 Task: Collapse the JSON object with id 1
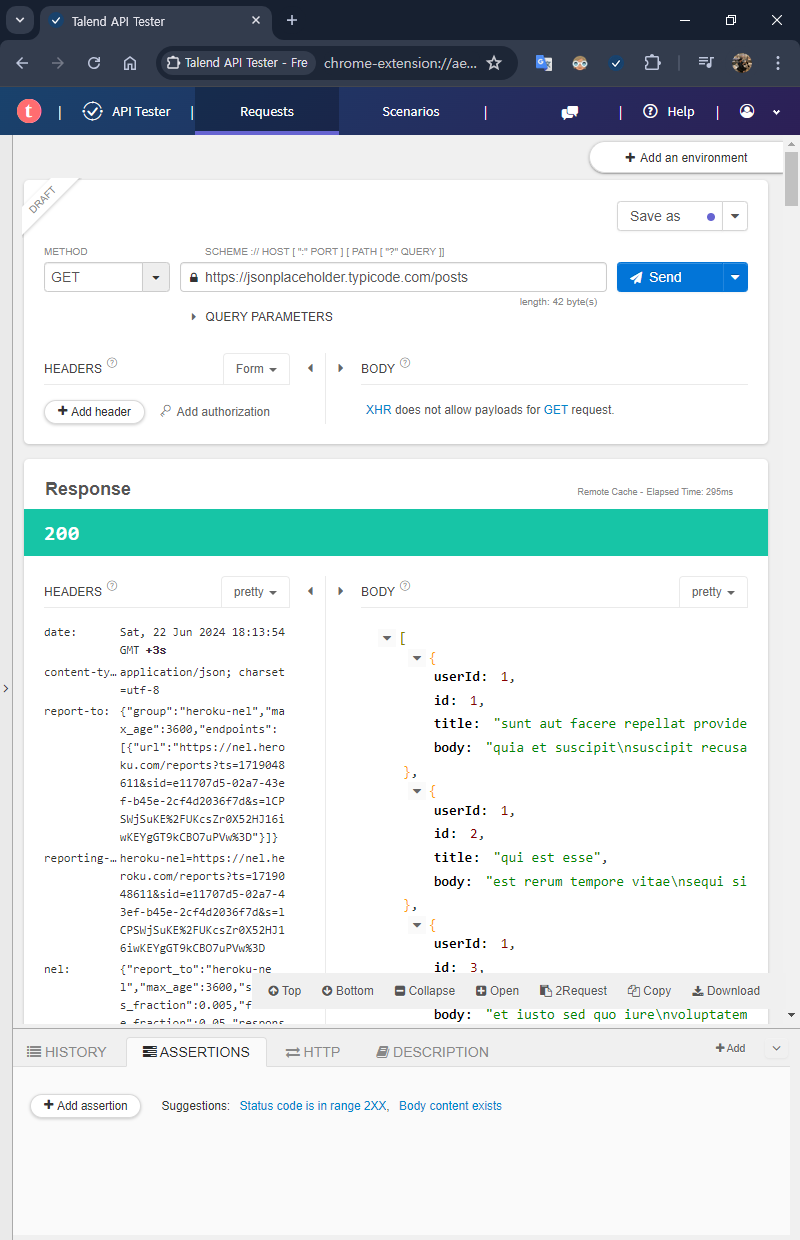(x=418, y=657)
